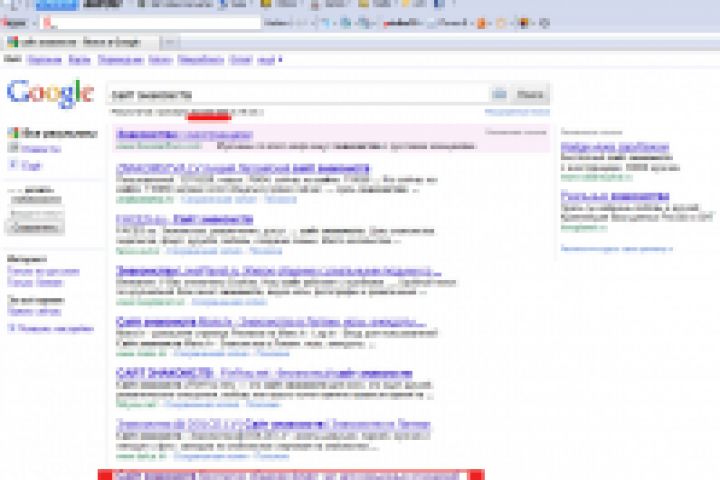Click the Google logo
The width and height of the screenshot is (720, 480).
point(51,93)
